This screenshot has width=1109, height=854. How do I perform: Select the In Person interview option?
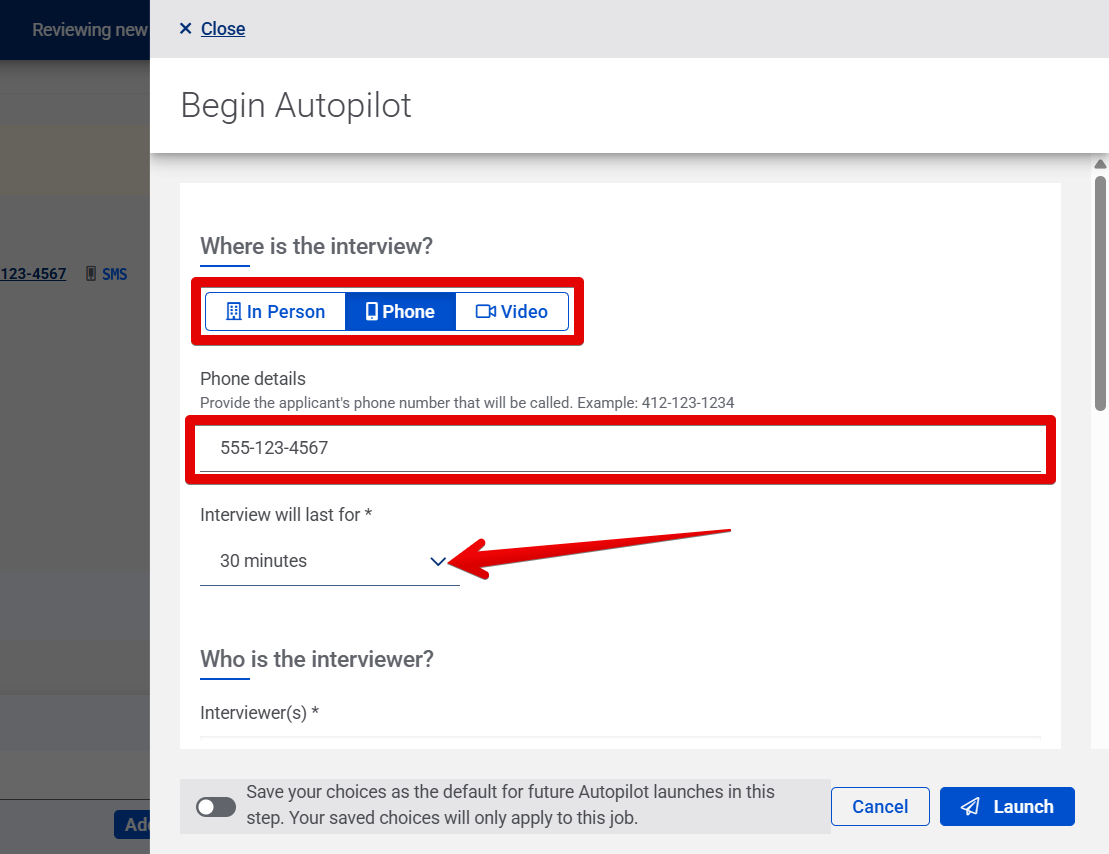coord(275,311)
